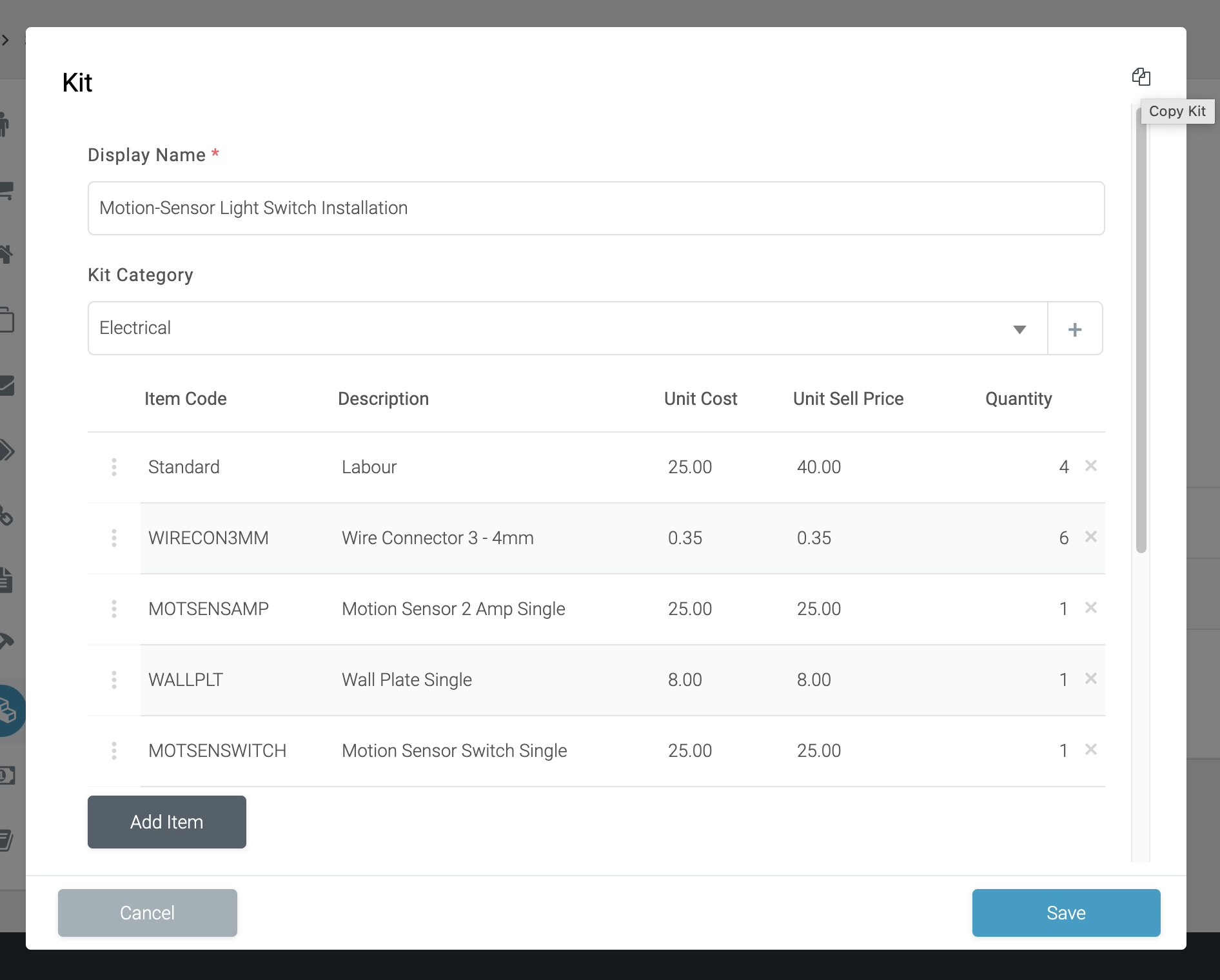1220x980 pixels.
Task: Click drag handle for WIRECON3MM row
Action: pos(114,538)
